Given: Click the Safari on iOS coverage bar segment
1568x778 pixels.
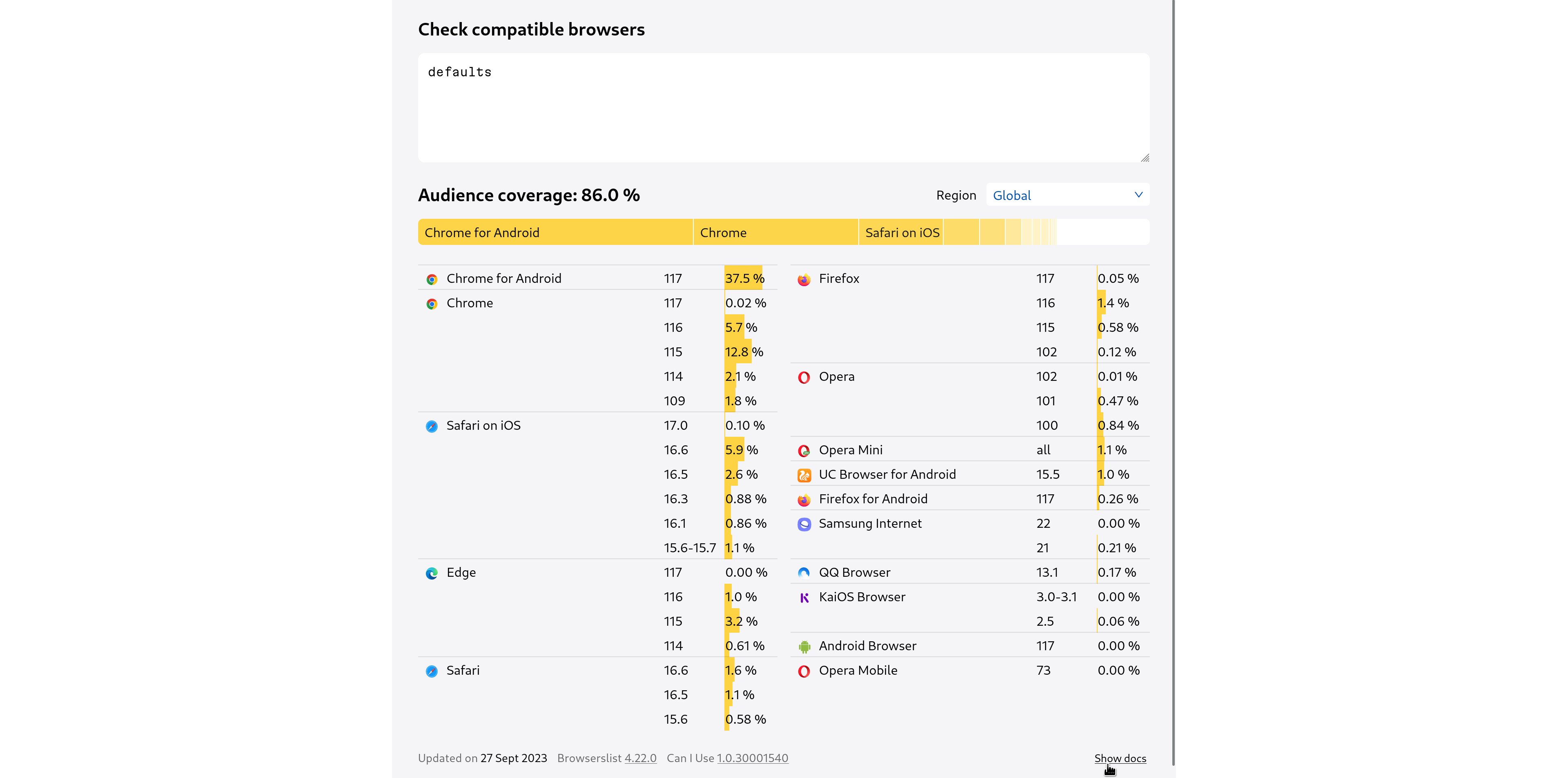Looking at the screenshot, I should click(x=901, y=232).
